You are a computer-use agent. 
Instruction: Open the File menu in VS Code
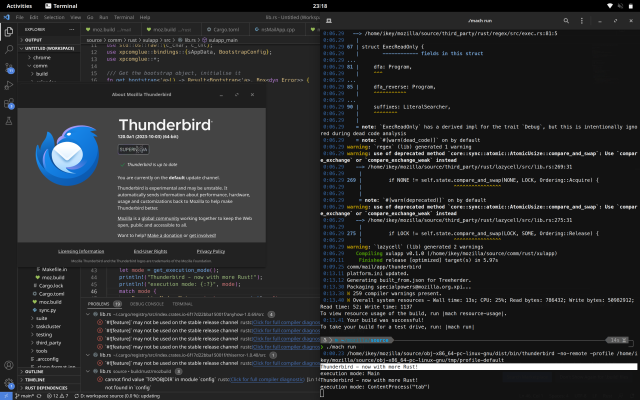(x=20, y=17)
